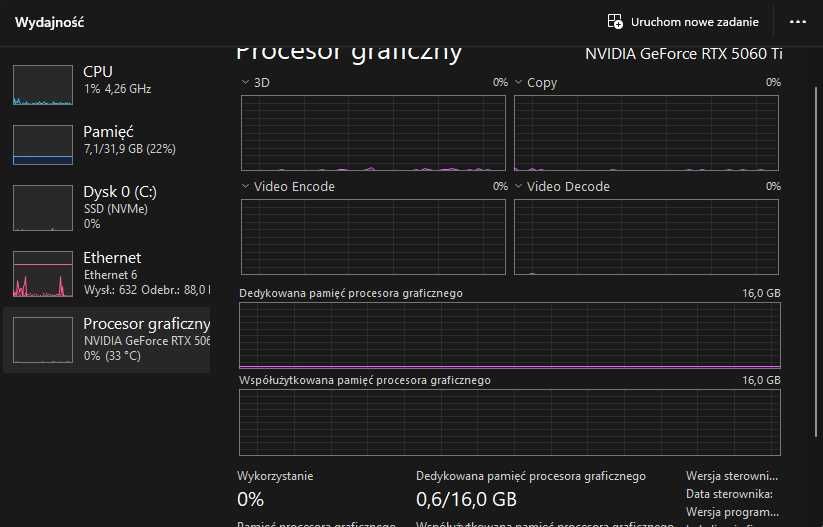Click the Dedykowana pamięć procesora graficznego graph
This screenshot has width=823, height=527.
[510, 335]
